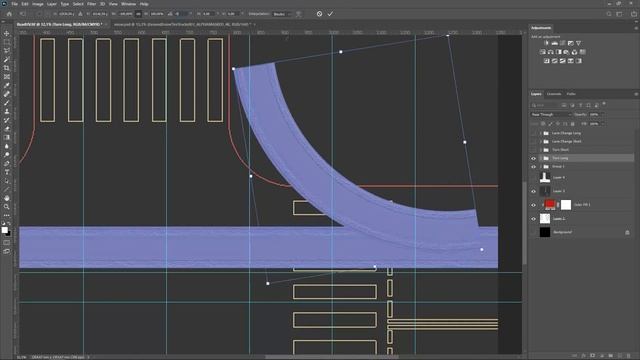Hide the Group 1 folder
The width and height of the screenshot is (640, 360).
tap(533, 167)
